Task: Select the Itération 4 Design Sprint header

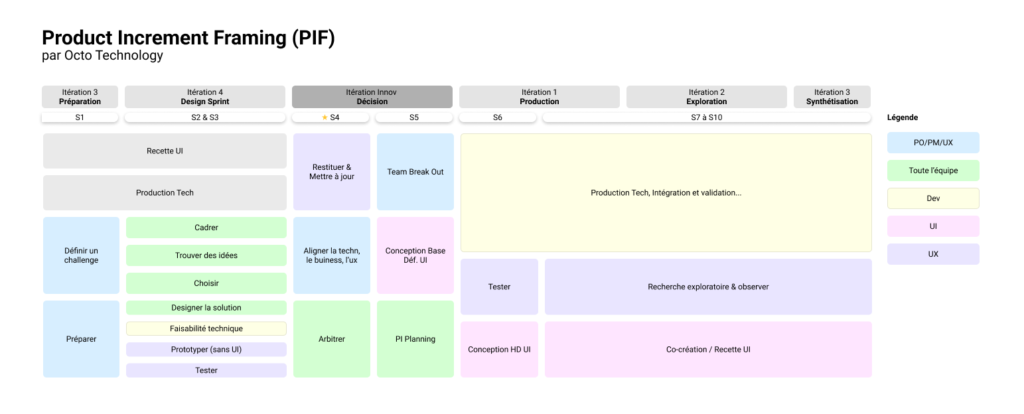Action: (x=205, y=97)
